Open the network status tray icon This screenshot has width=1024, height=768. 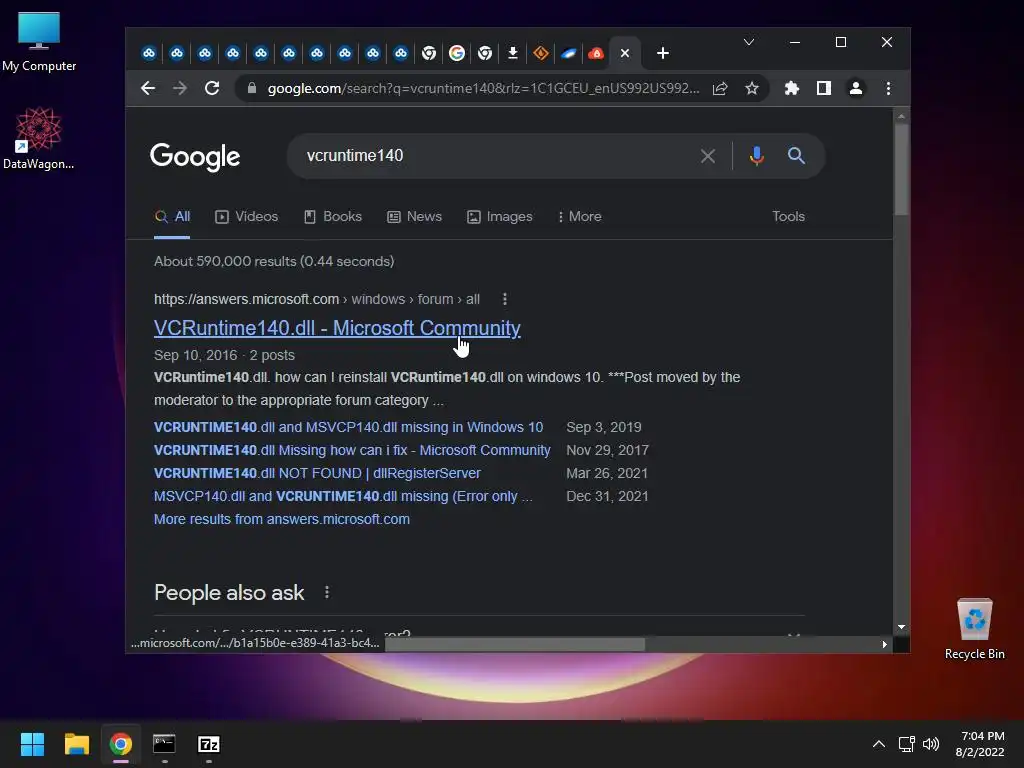point(906,744)
